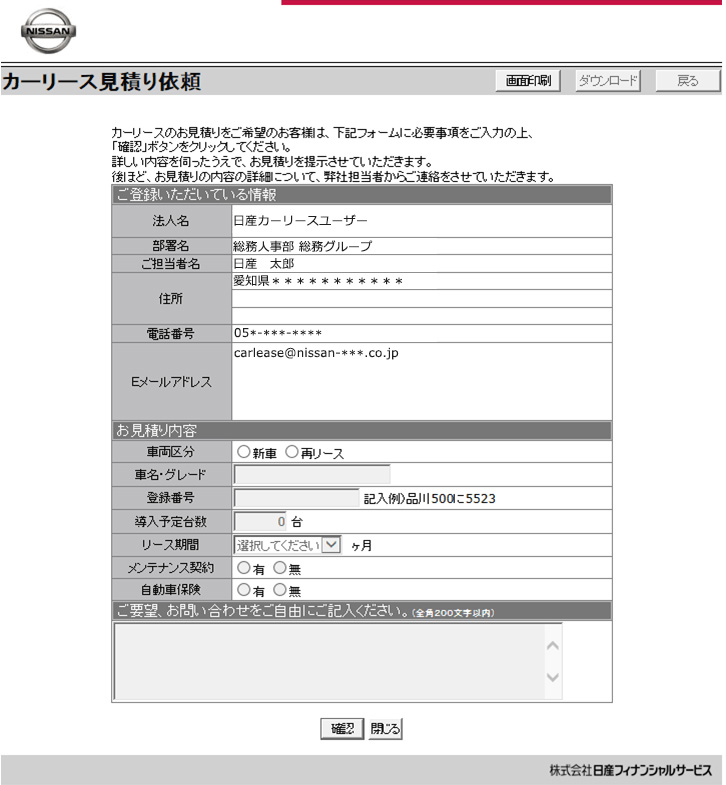Click the 戻る button

(688, 81)
